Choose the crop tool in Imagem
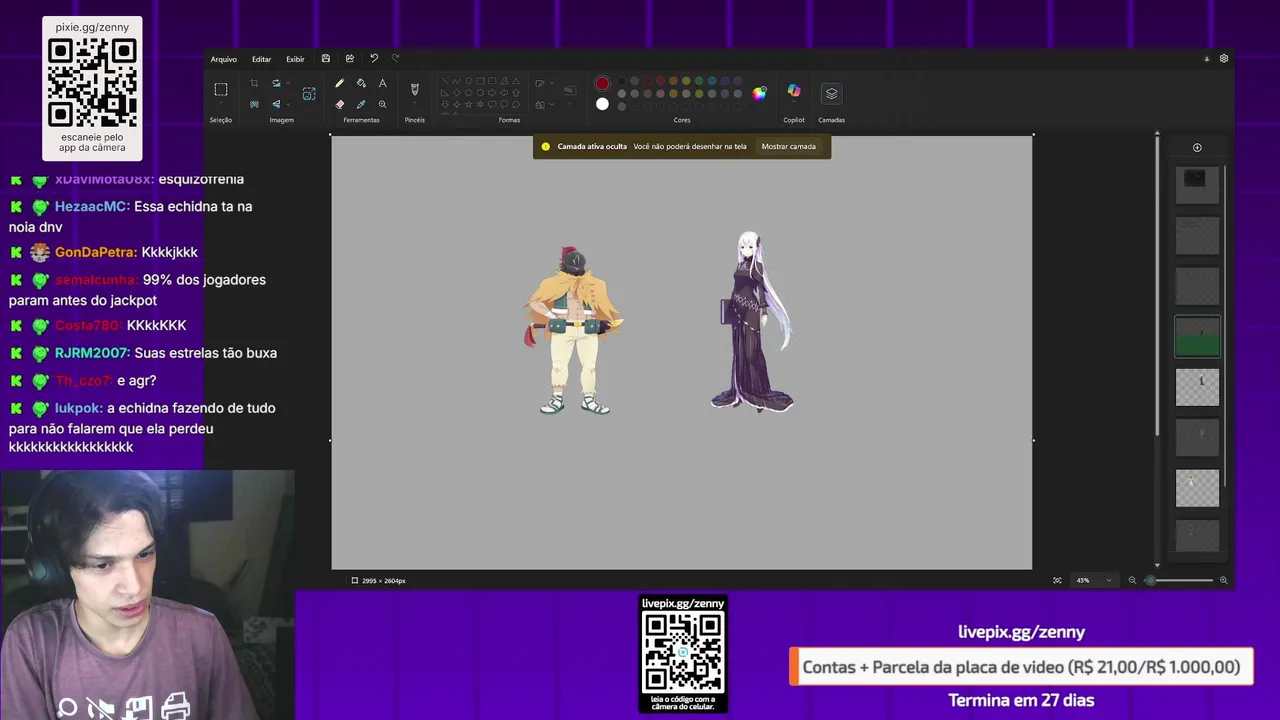1280x720 pixels. (254, 83)
